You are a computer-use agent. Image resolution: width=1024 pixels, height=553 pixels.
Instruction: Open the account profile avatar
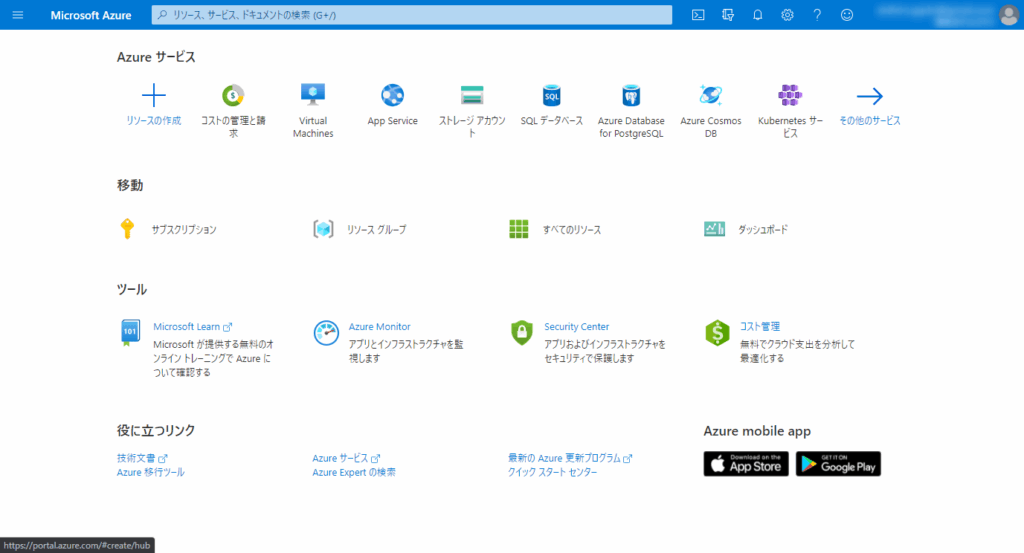tap(1008, 15)
